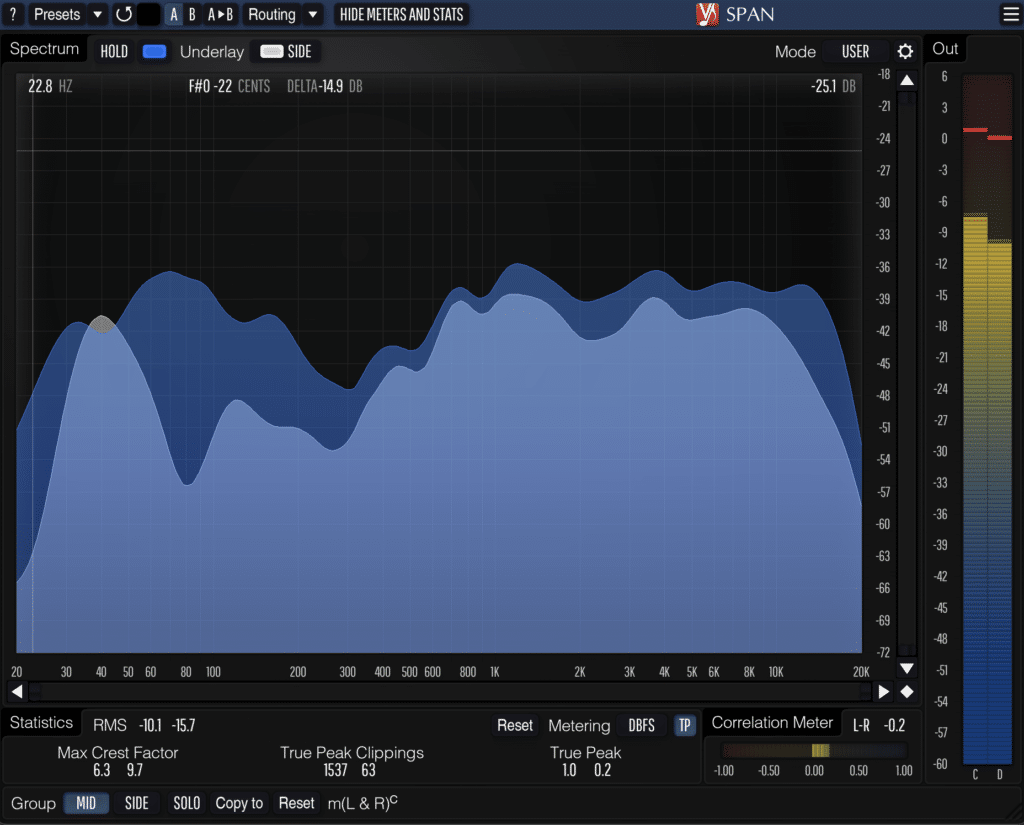1024x825 pixels.
Task: Click the F#0 -22 cents readout
Action: tap(229, 86)
